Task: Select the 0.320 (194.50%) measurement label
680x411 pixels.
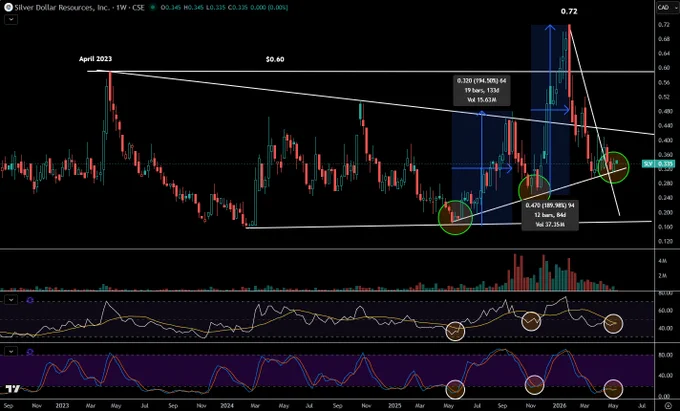Action: tap(481, 90)
